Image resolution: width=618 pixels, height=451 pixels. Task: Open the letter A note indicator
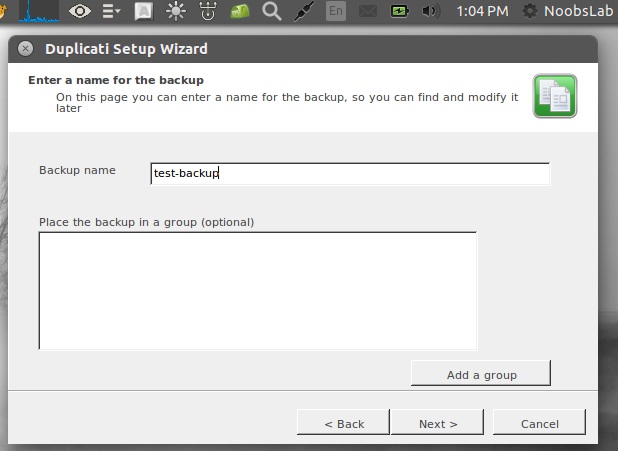(143, 11)
